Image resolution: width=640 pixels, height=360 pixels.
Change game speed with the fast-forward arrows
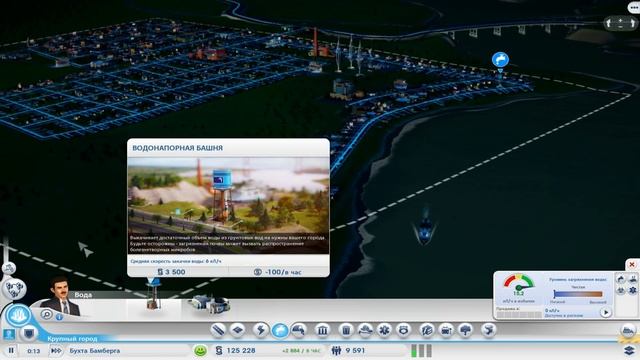click(56, 351)
